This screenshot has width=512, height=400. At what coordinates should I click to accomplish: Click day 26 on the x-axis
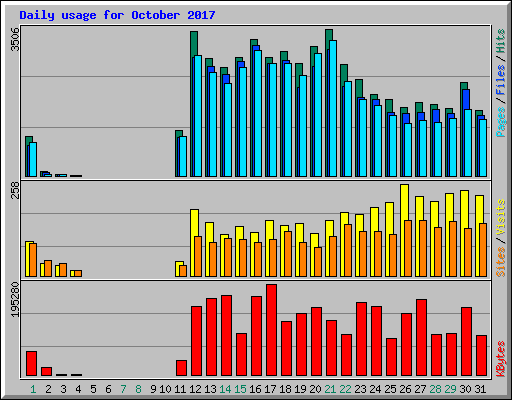tap(405, 389)
